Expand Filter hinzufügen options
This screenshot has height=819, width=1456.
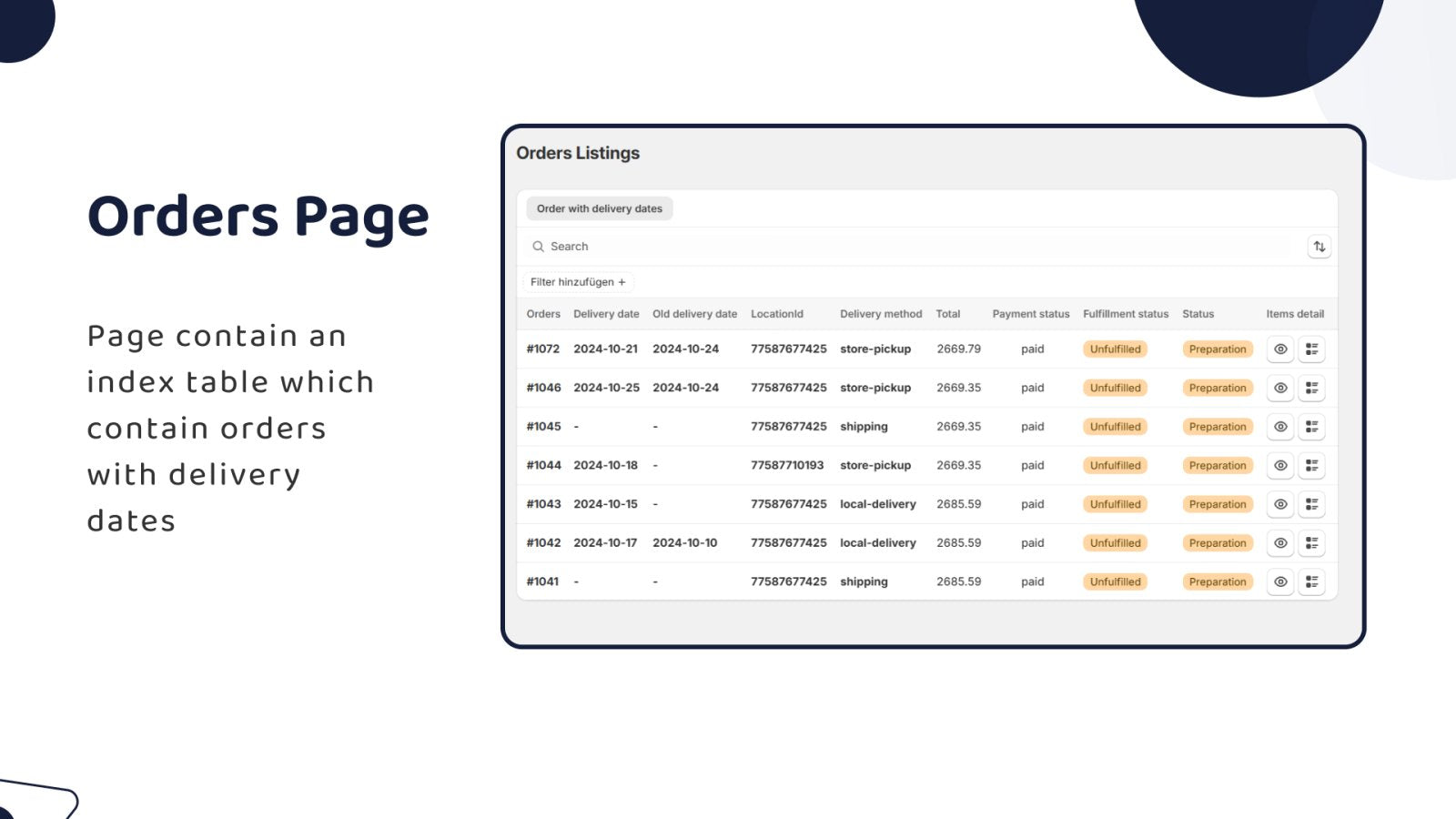pos(577,282)
